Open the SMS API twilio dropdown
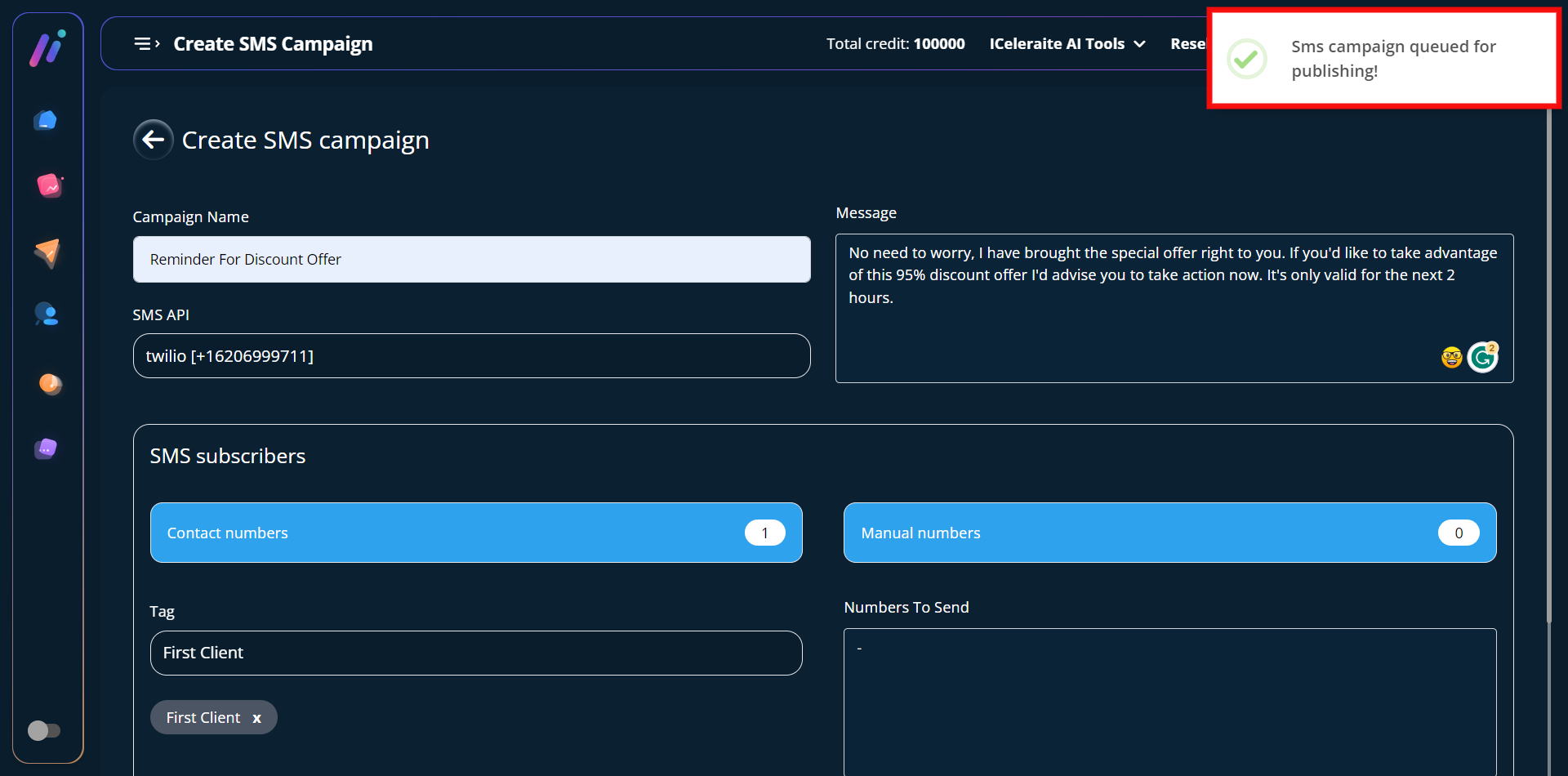 coord(471,356)
